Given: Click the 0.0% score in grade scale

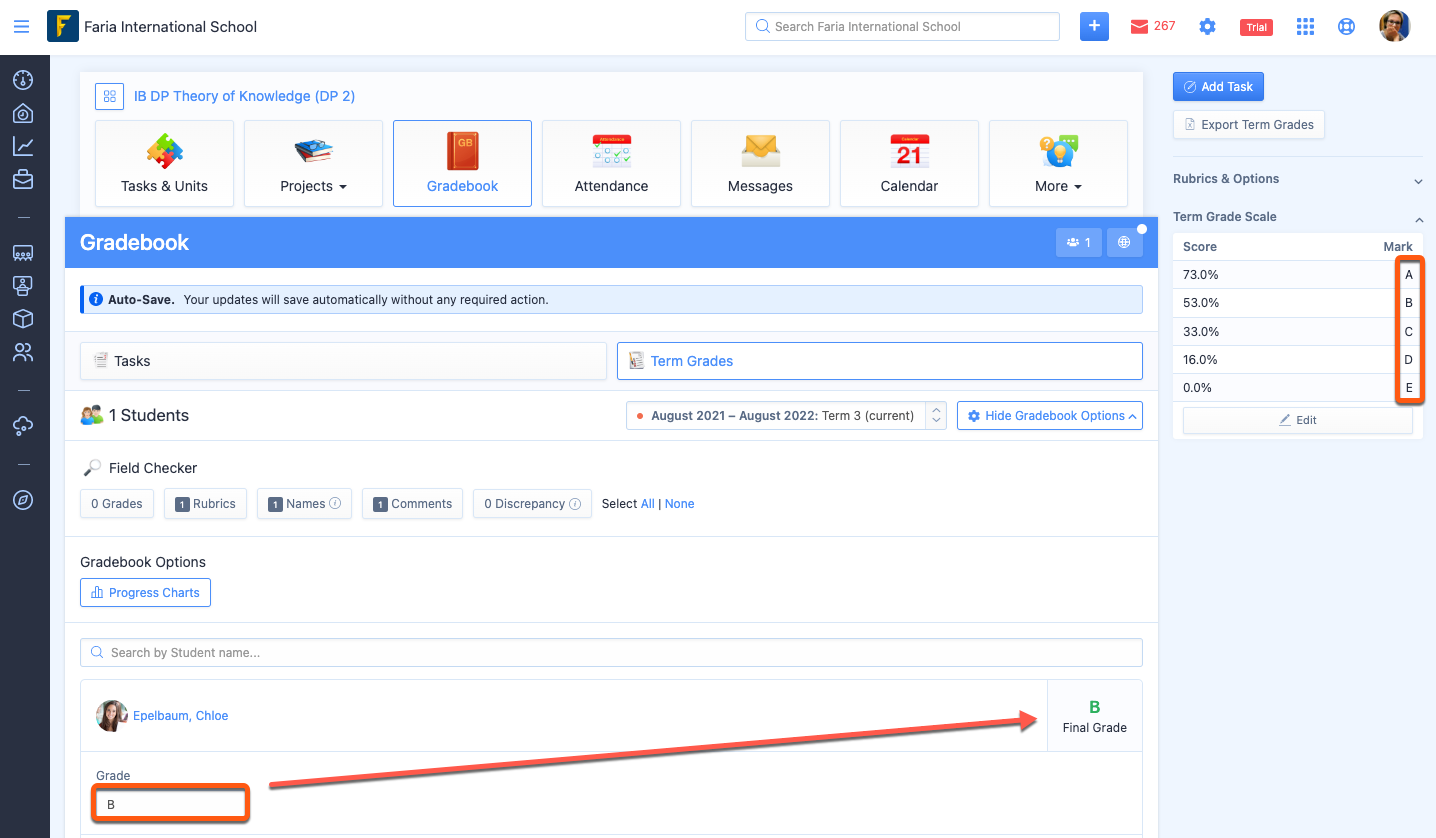Looking at the screenshot, I should coord(1198,388).
